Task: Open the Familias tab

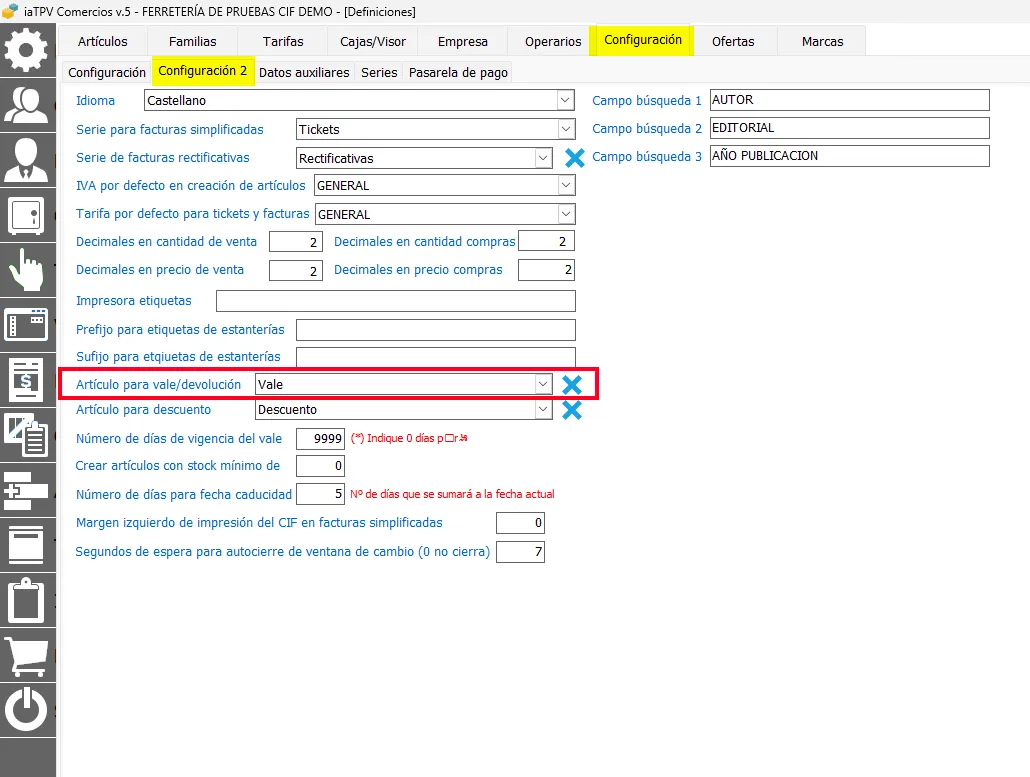Action: (x=192, y=41)
